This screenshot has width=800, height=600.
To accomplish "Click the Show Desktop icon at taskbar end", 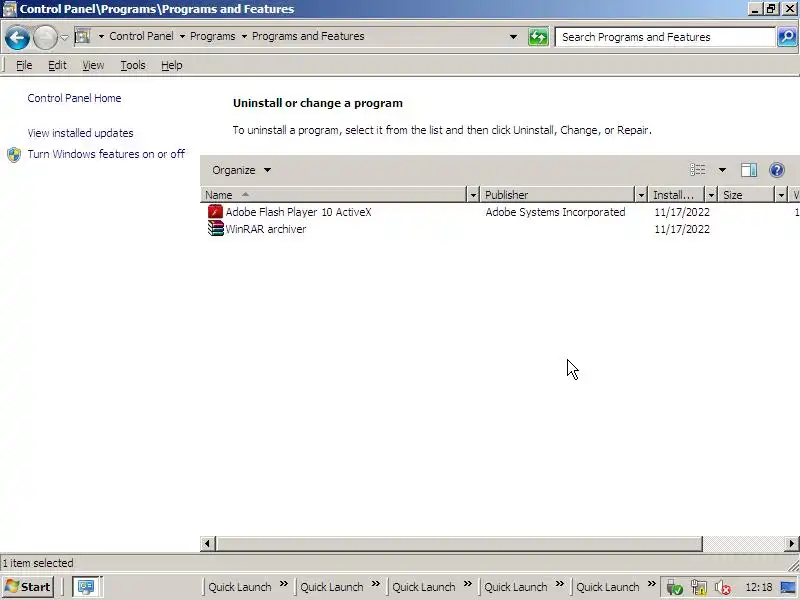I will [x=788, y=588].
